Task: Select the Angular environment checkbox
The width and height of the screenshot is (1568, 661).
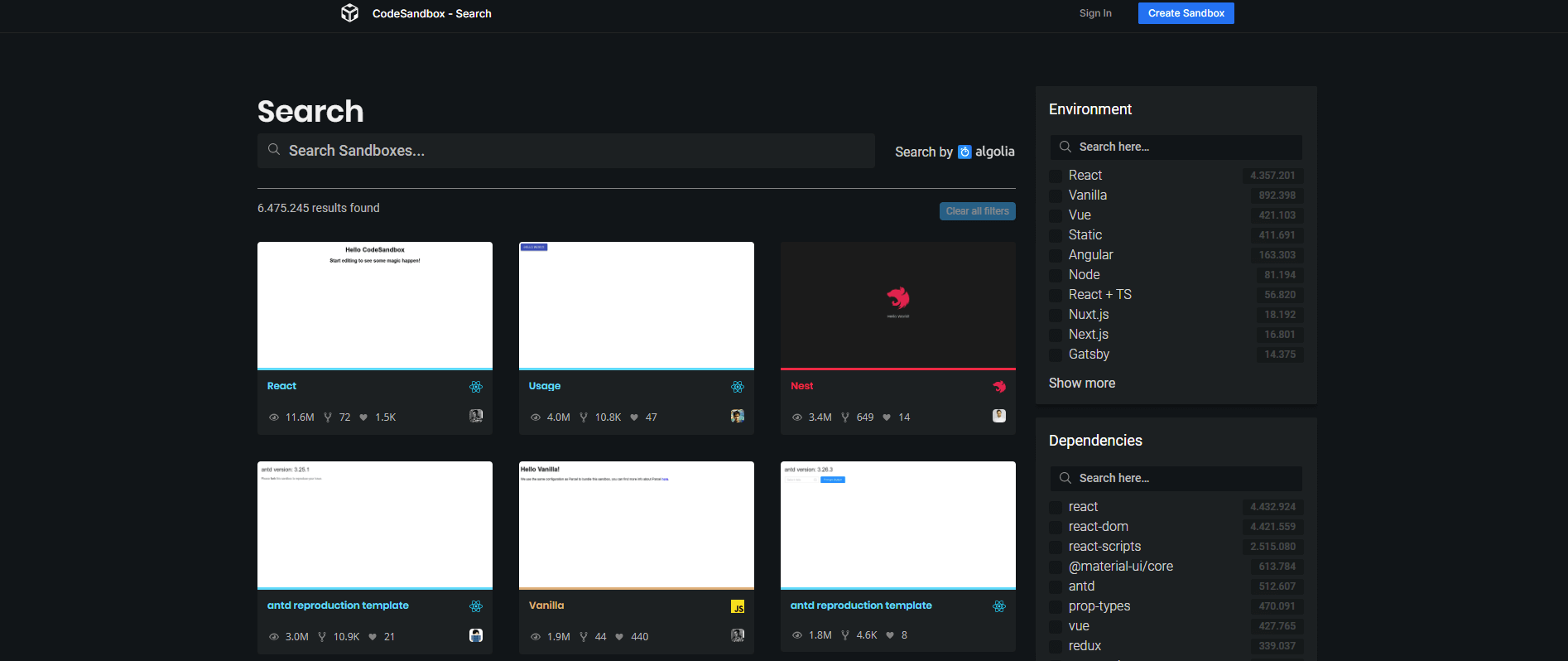Action: (1056, 255)
